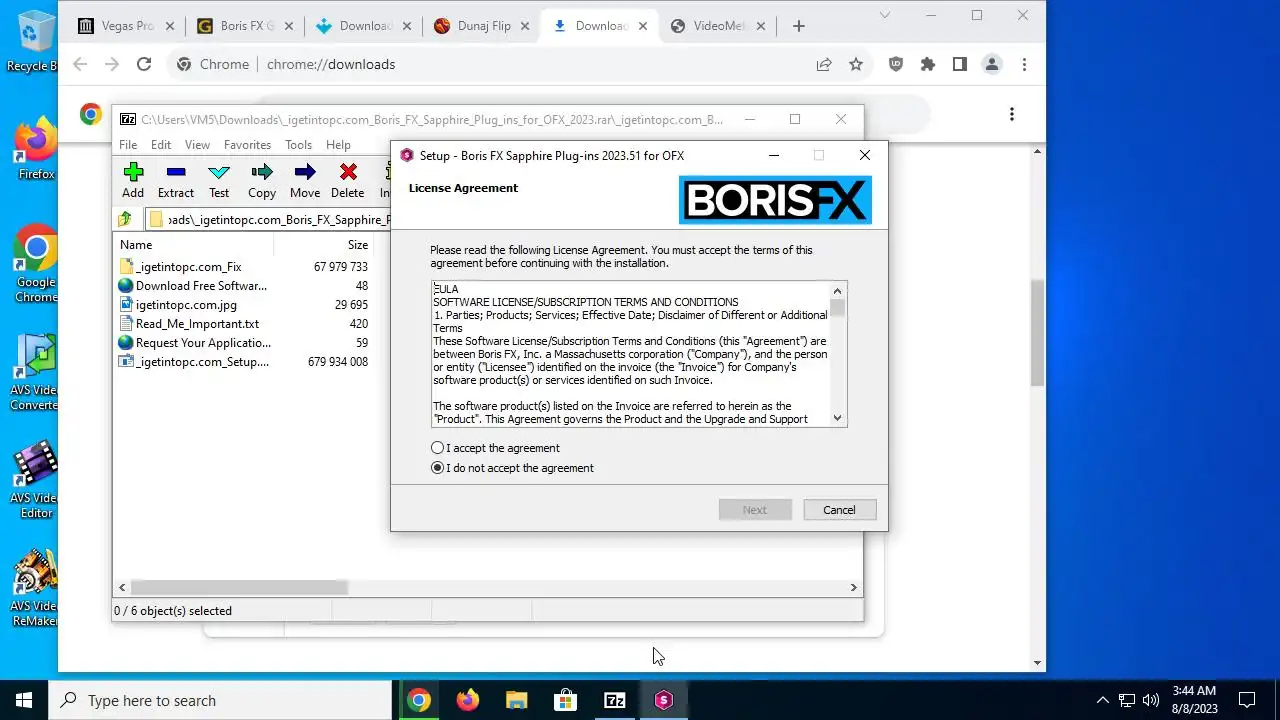Click the Delete red X icon in 7-Zip
The image size is (1280, 720).
[347, 181]
